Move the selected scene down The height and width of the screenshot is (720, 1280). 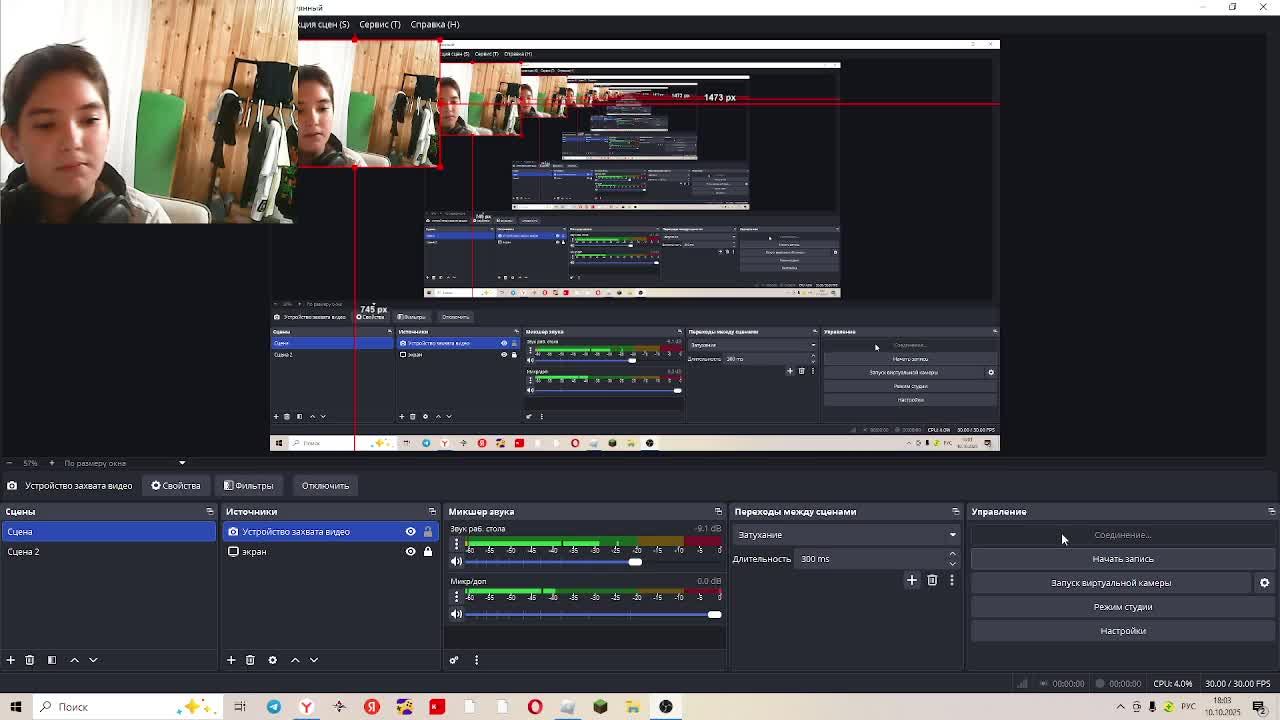93,660
